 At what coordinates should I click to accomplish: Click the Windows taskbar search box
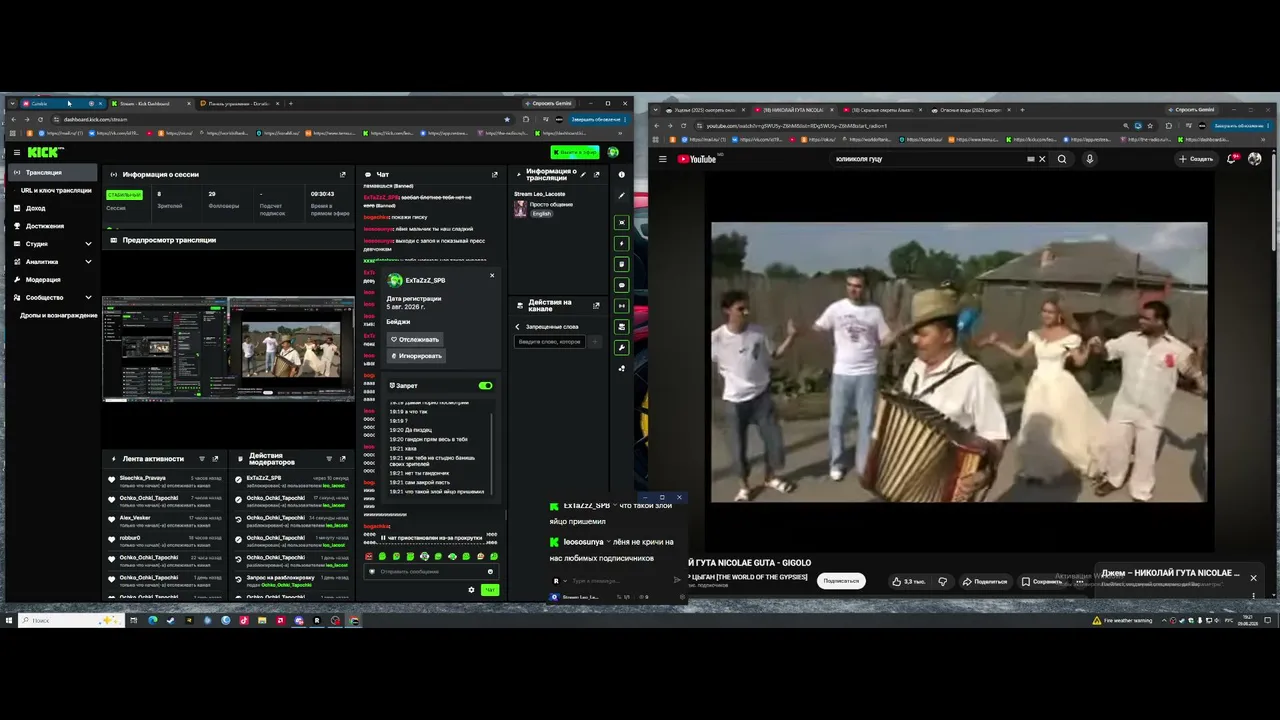coord(69,620)
